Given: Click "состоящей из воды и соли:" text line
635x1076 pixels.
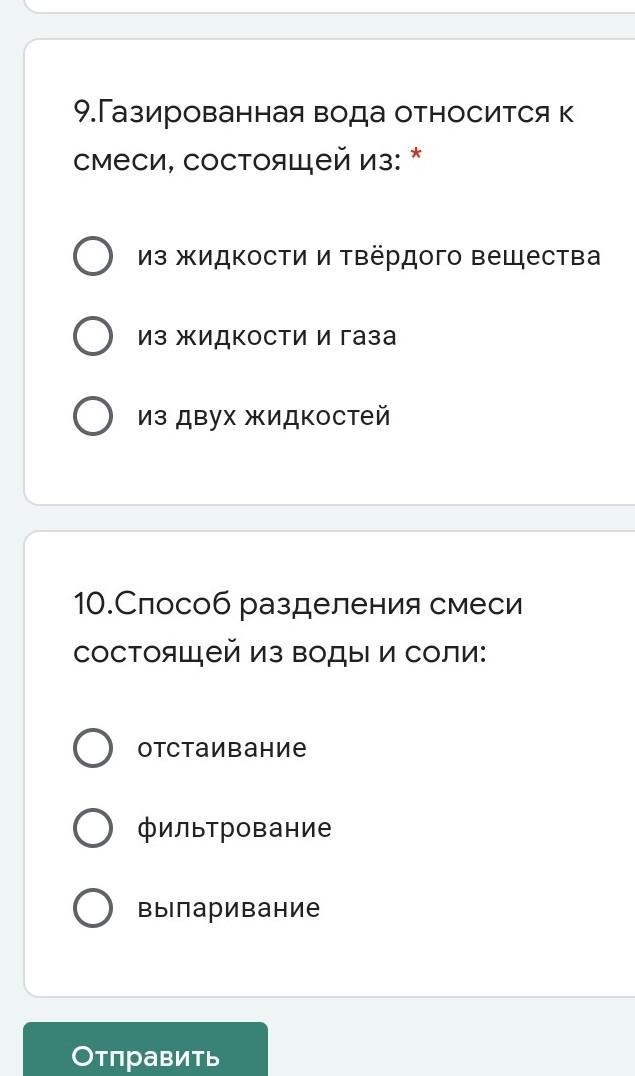Looking at the screenshot, I should pyautogui.click(x=280, y=652).
